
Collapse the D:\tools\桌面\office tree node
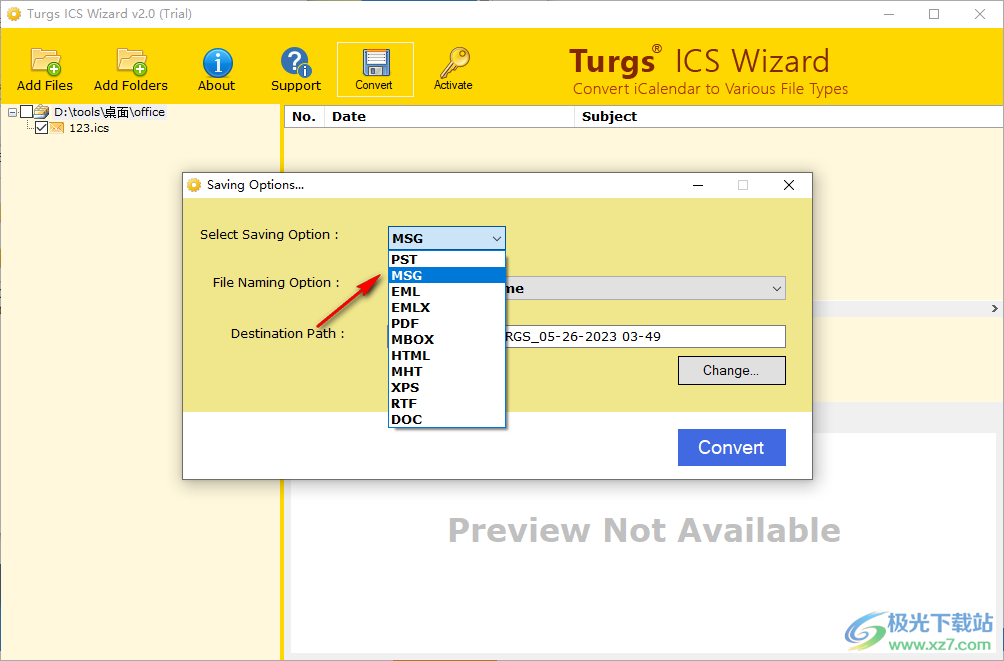(12, 112)
